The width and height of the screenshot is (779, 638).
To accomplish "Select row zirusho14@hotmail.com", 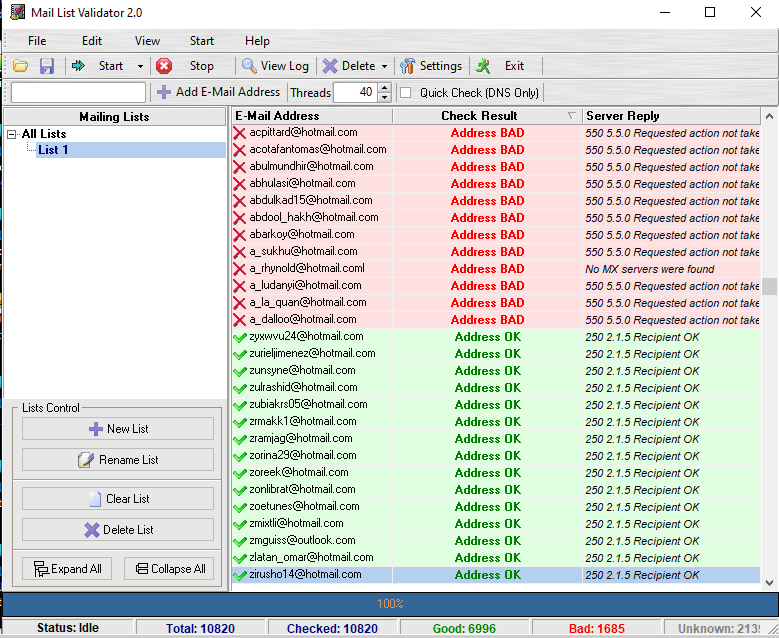I will coord(496,575).
